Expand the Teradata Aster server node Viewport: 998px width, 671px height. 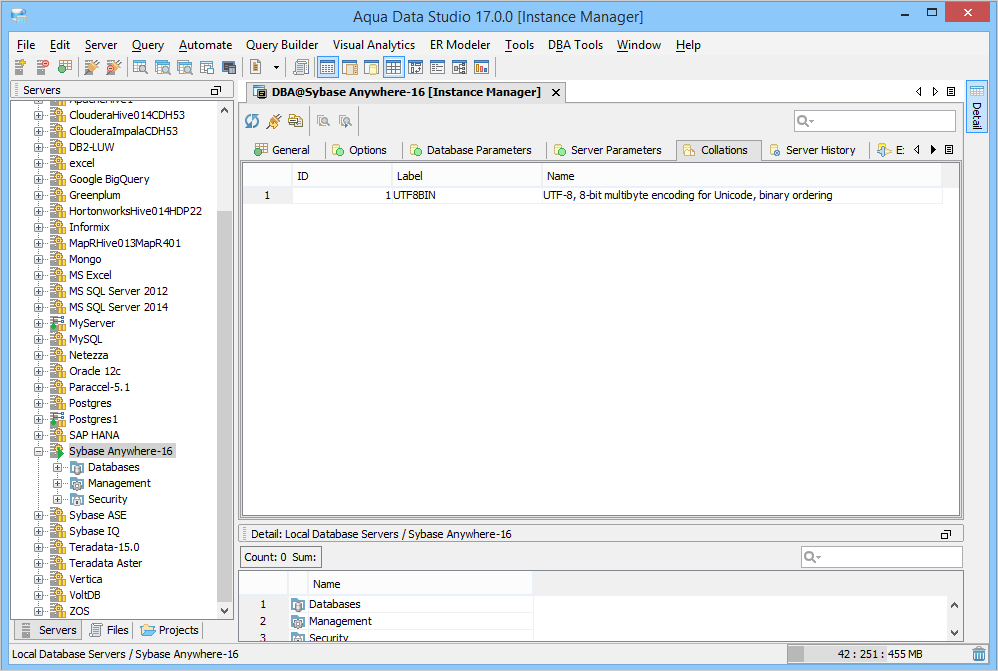click(x=39, y=563)
